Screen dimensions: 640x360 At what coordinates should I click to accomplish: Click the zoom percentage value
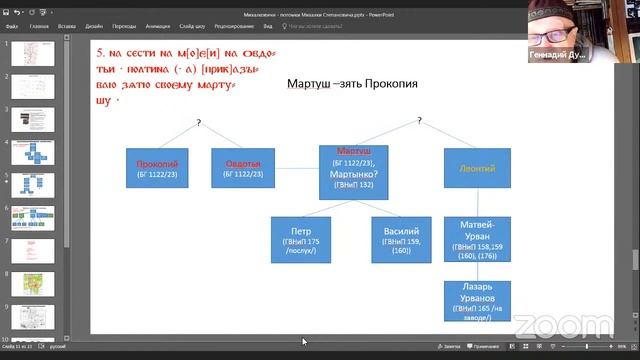(x=622, y=347)
